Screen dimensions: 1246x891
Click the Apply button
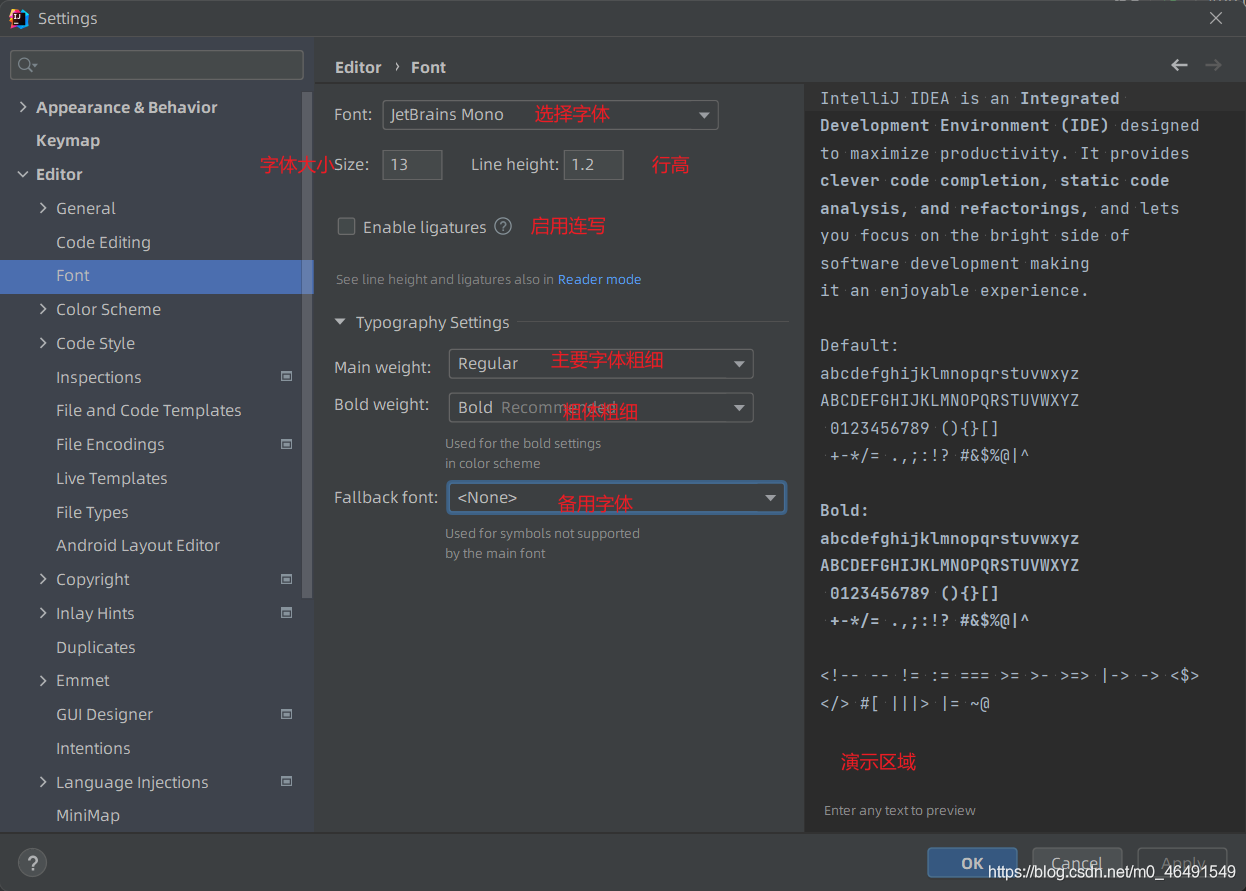1183,863
